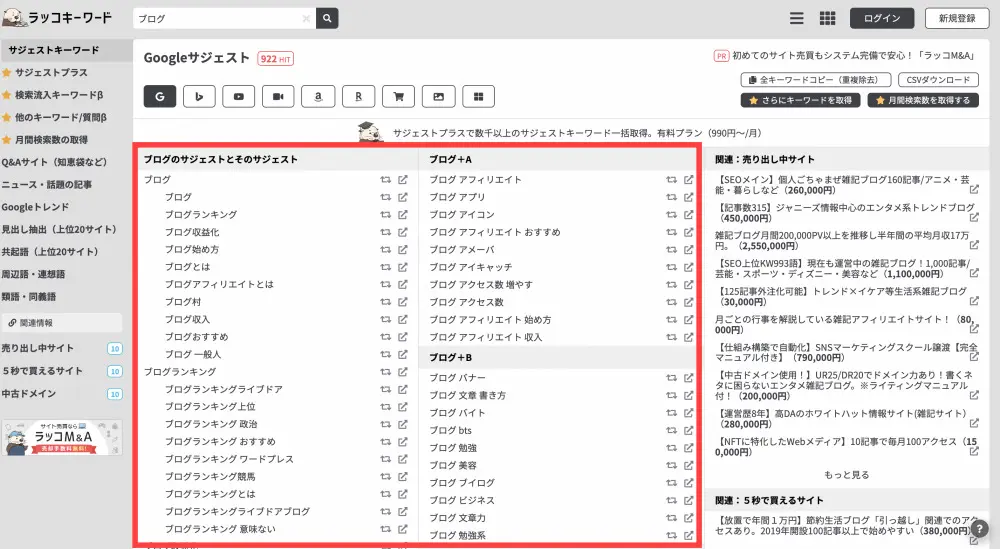Click the CSVダウンロード button

tap(938, 80)
